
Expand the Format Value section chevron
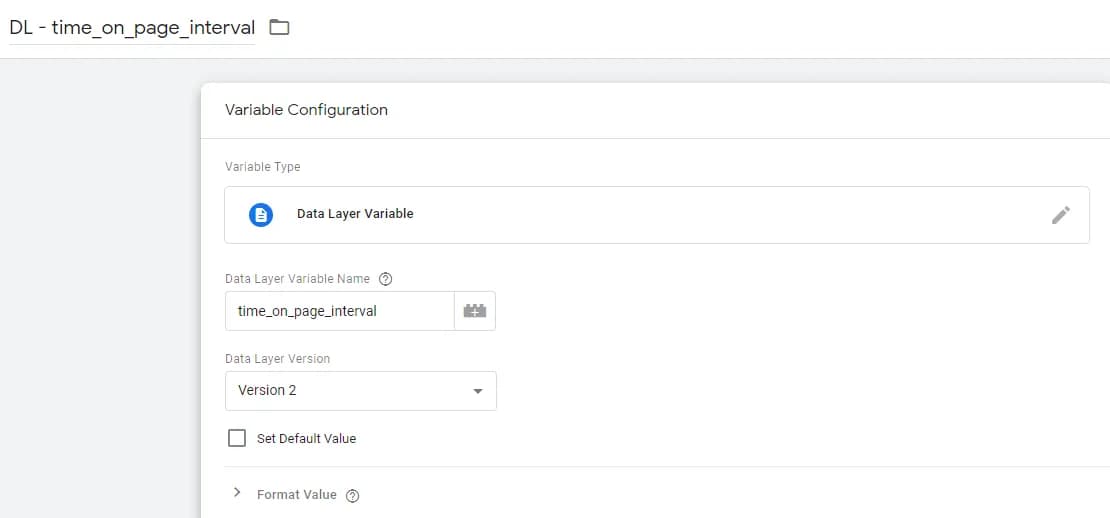pos(237,493)
